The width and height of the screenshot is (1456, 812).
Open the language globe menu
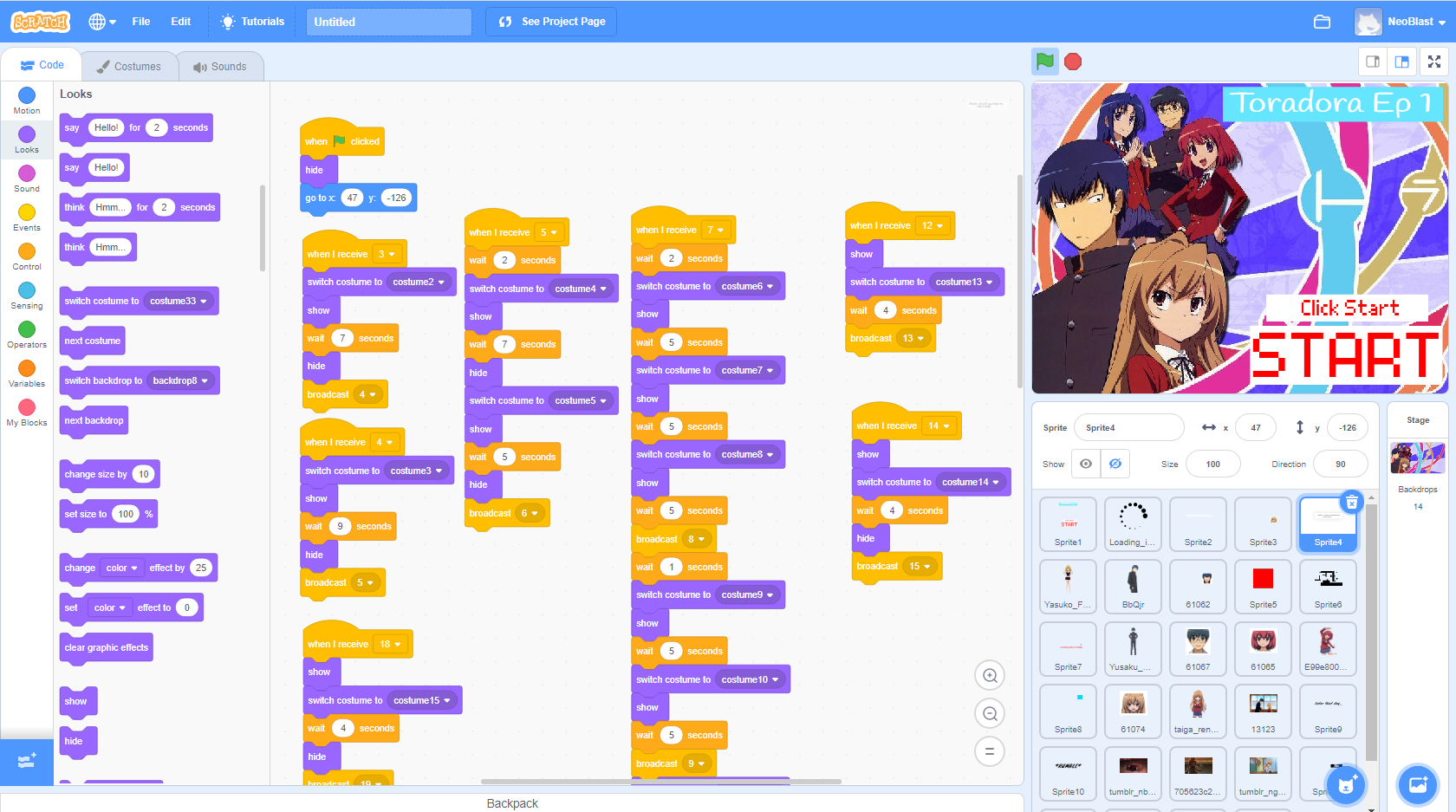point(102,22)
